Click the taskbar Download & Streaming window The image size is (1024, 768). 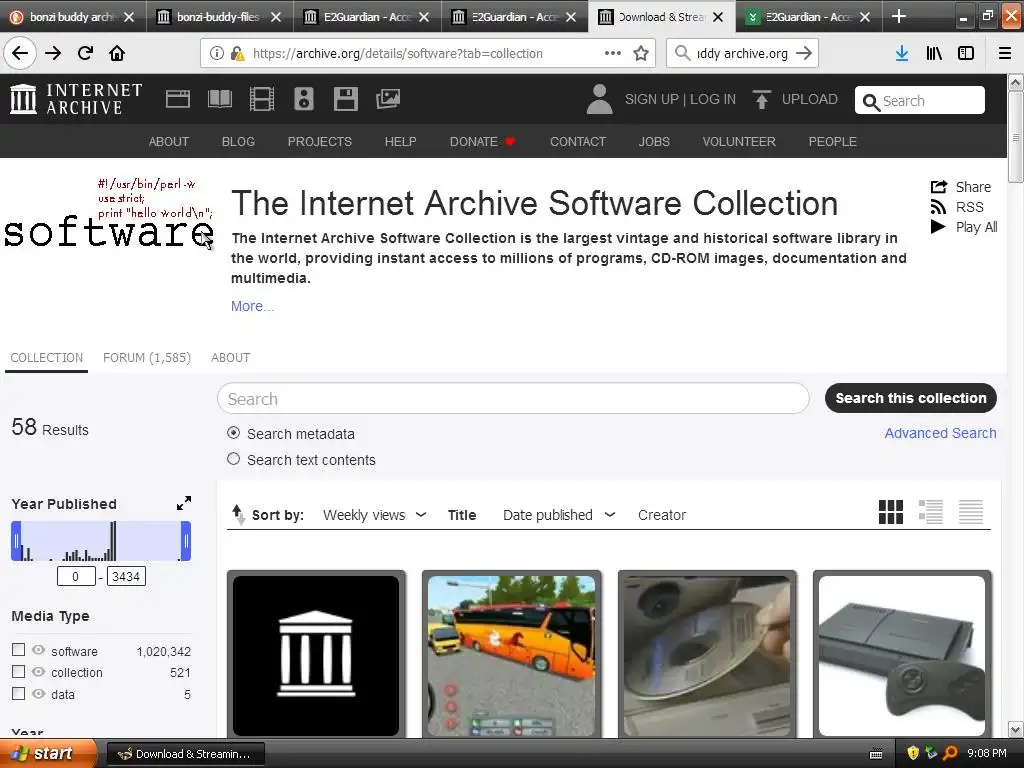186,754
